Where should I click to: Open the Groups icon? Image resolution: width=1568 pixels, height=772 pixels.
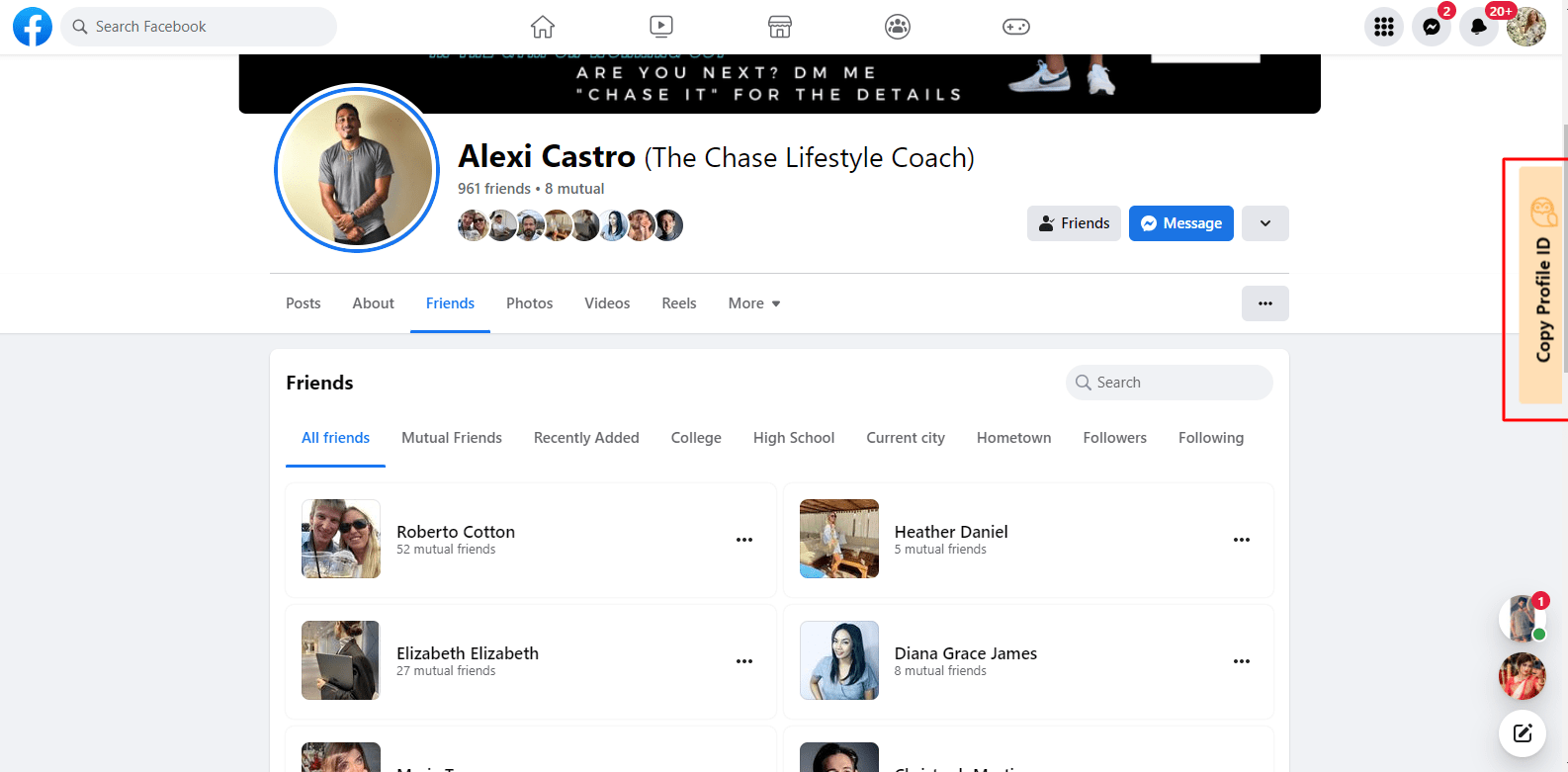point(898,27)
